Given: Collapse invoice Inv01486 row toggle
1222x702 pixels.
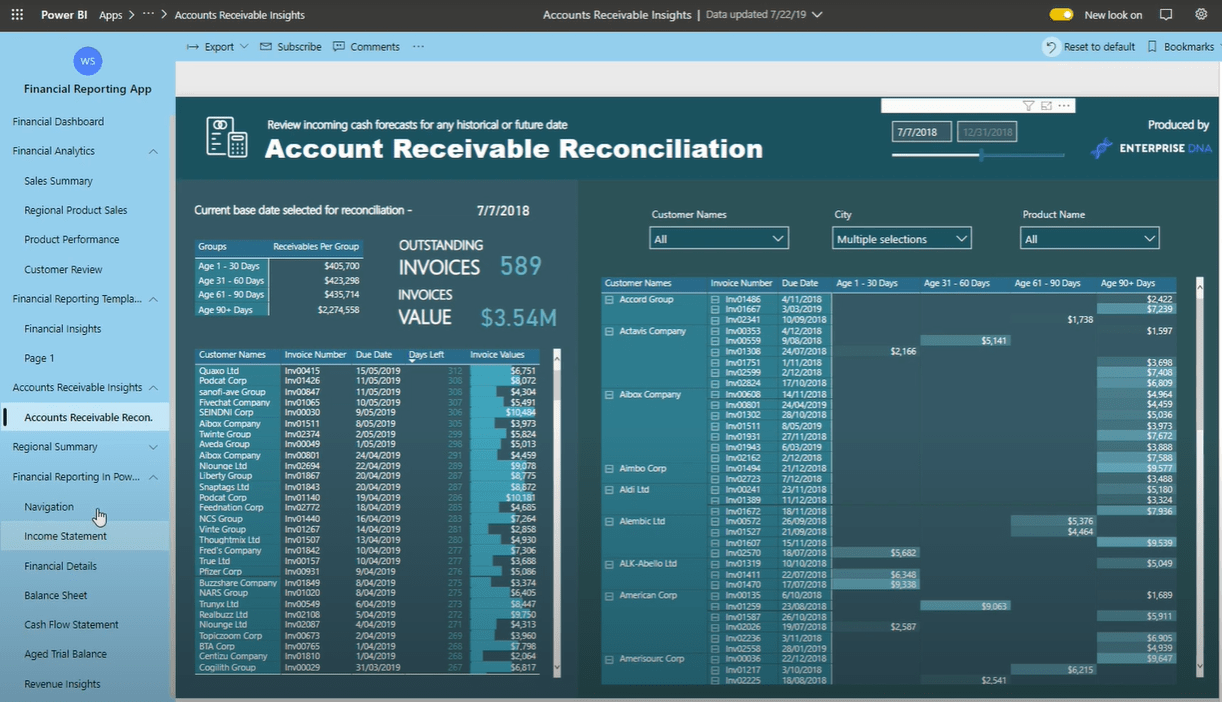Looking at the screenshot, I should point(715,300).
